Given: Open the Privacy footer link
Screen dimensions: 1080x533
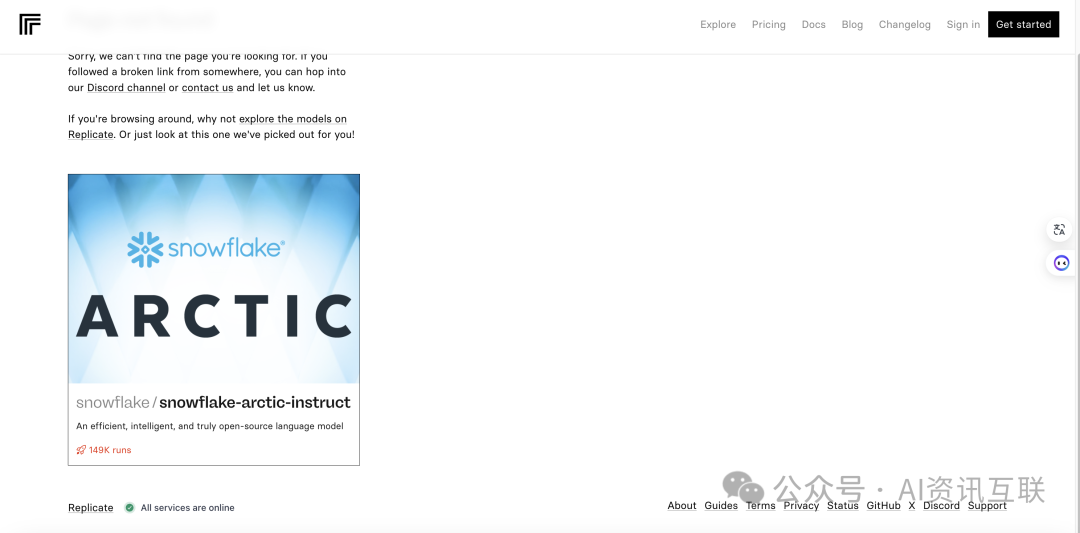Looking at the screenshot, I should (x=801, y=505).
